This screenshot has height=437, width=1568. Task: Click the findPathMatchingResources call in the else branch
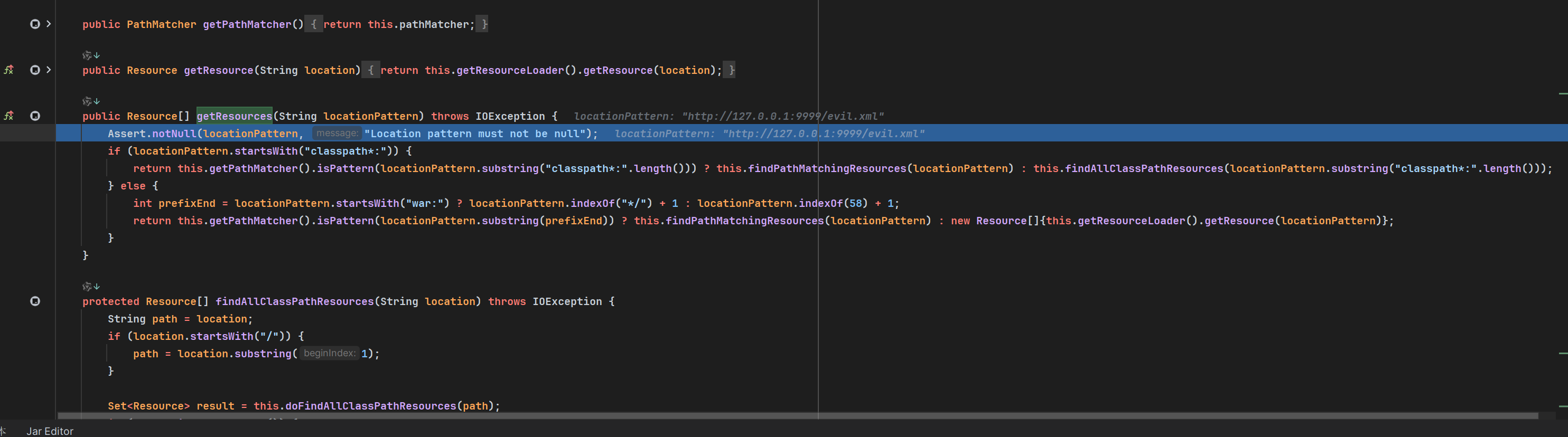pyautogui.click(x=744, y=221)
